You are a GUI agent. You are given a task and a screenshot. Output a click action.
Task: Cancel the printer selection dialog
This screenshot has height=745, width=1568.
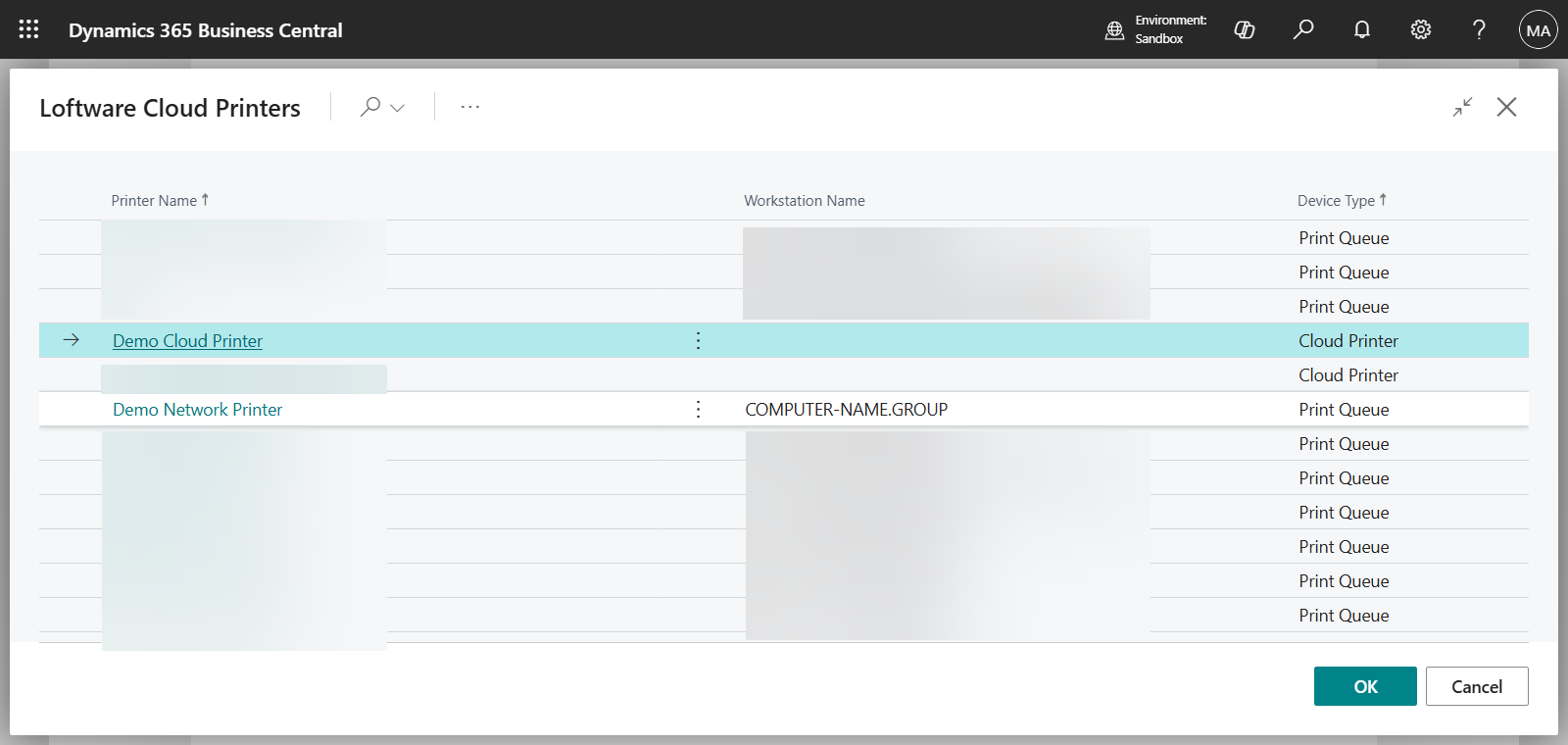pyautogui.click(x=1477, y=686)
